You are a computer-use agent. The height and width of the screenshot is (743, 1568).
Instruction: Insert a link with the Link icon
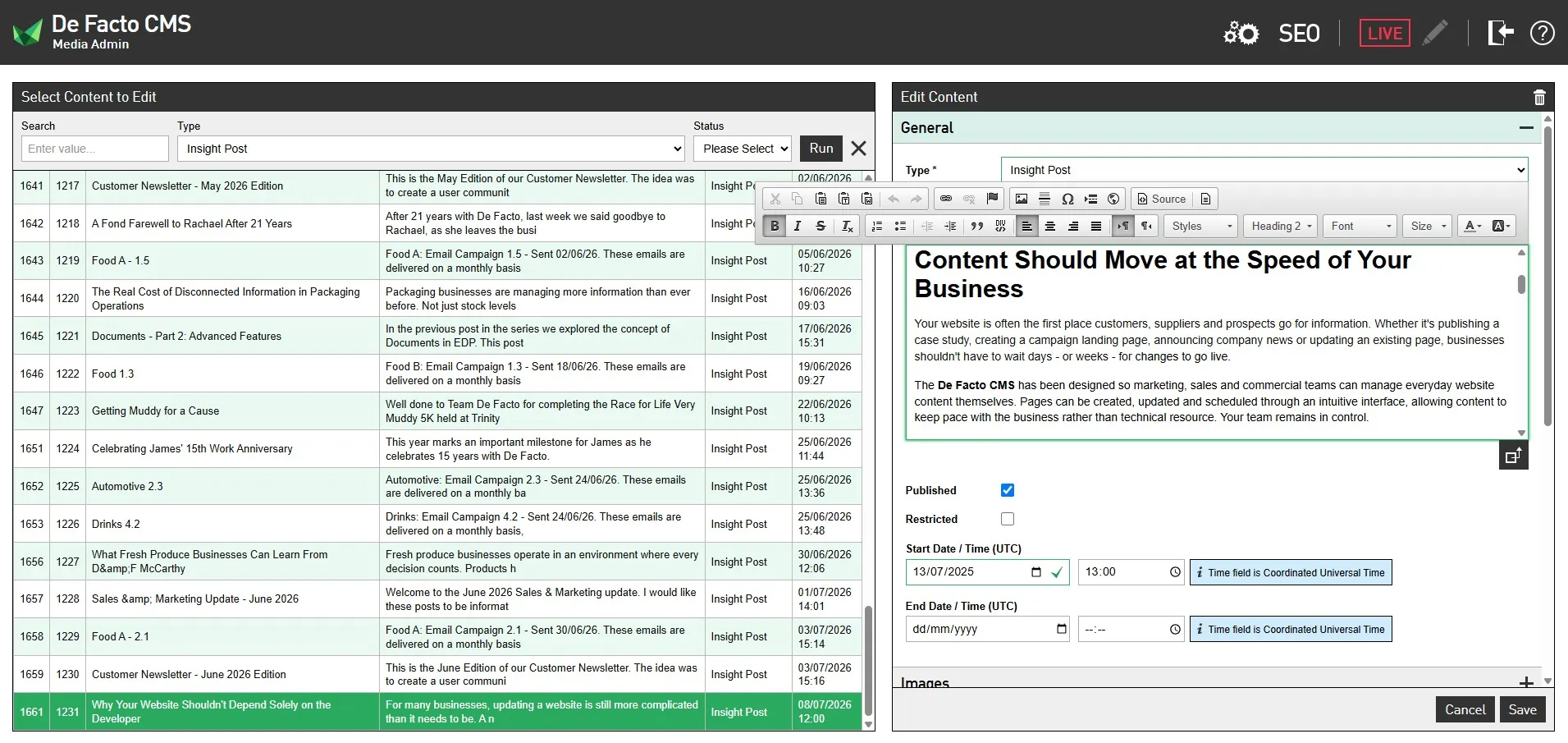(946, 199)
